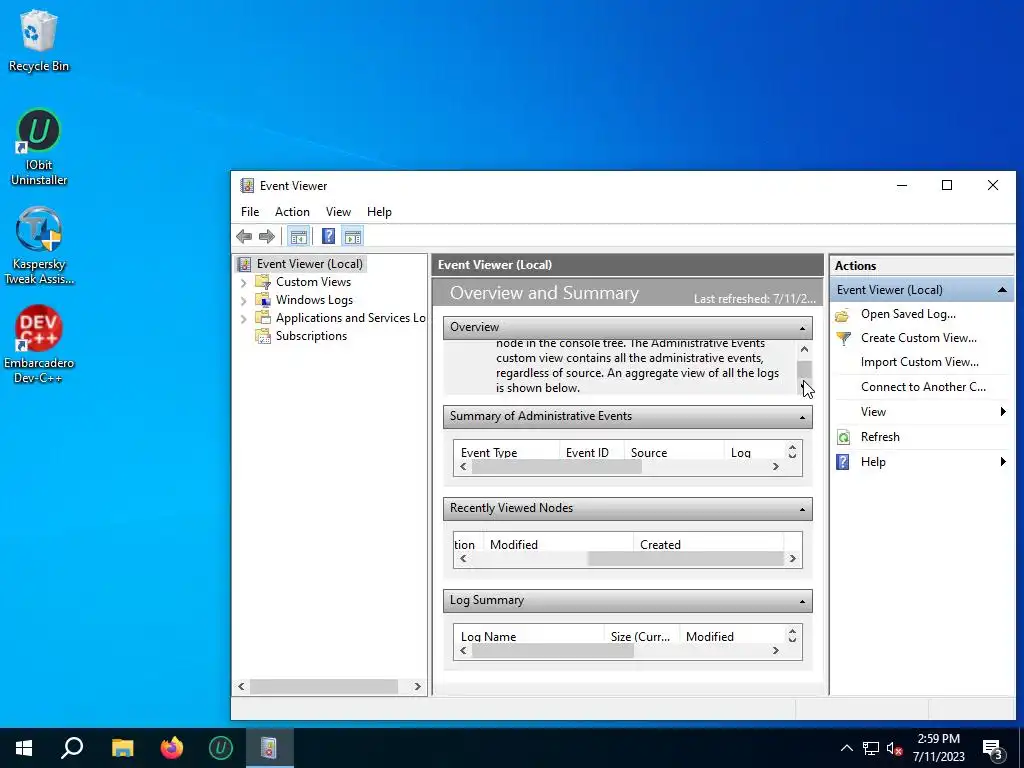
Task: Click Connect to Another Computer action
Action: point(923,387)
